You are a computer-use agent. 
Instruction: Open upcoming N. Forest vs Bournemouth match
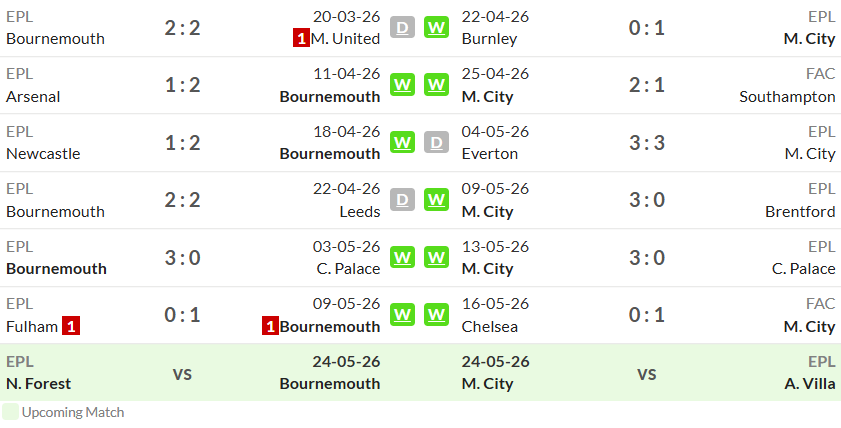(x=193, y=373)
